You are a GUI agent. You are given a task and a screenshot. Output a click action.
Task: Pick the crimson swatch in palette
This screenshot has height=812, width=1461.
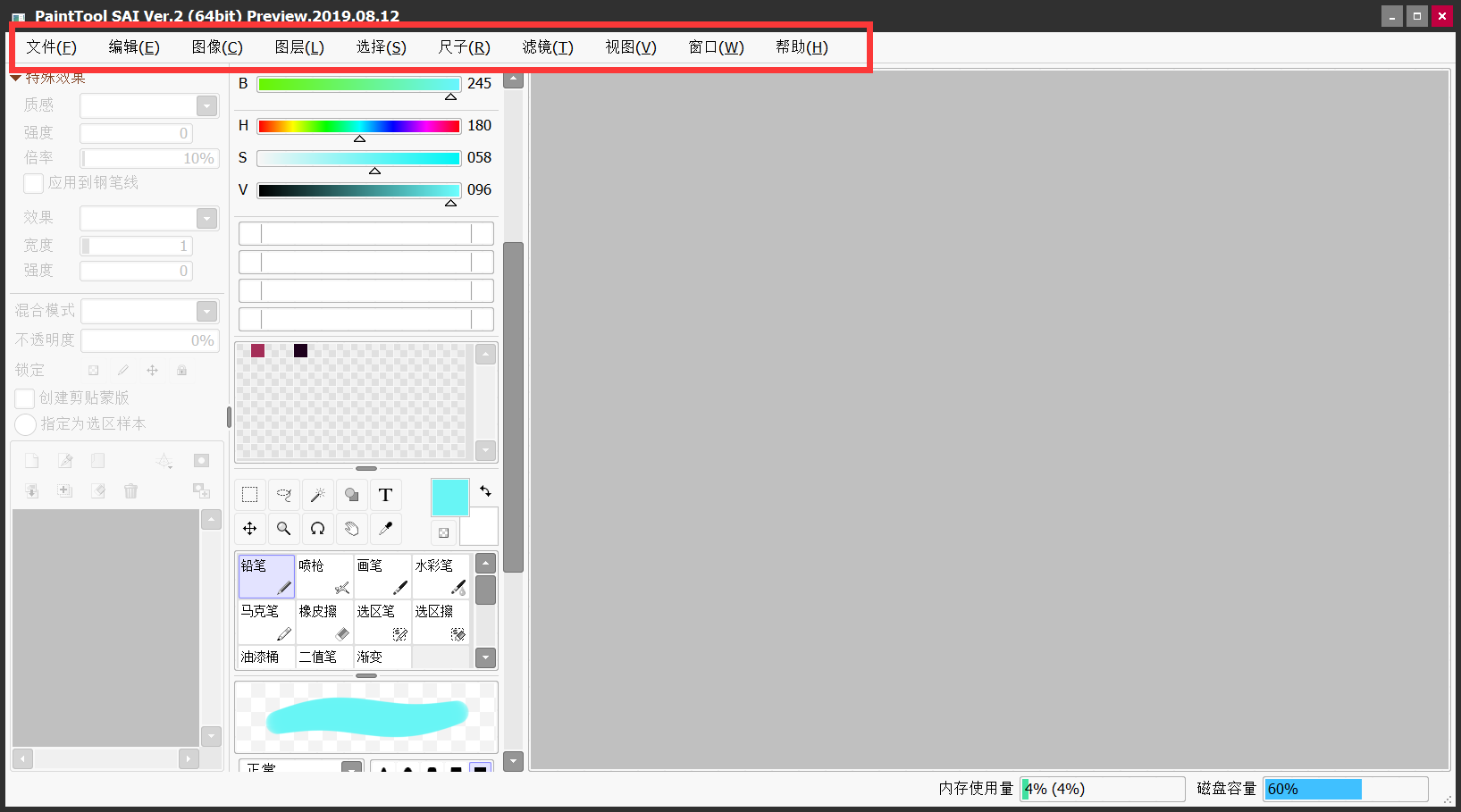tap(257, 350)
